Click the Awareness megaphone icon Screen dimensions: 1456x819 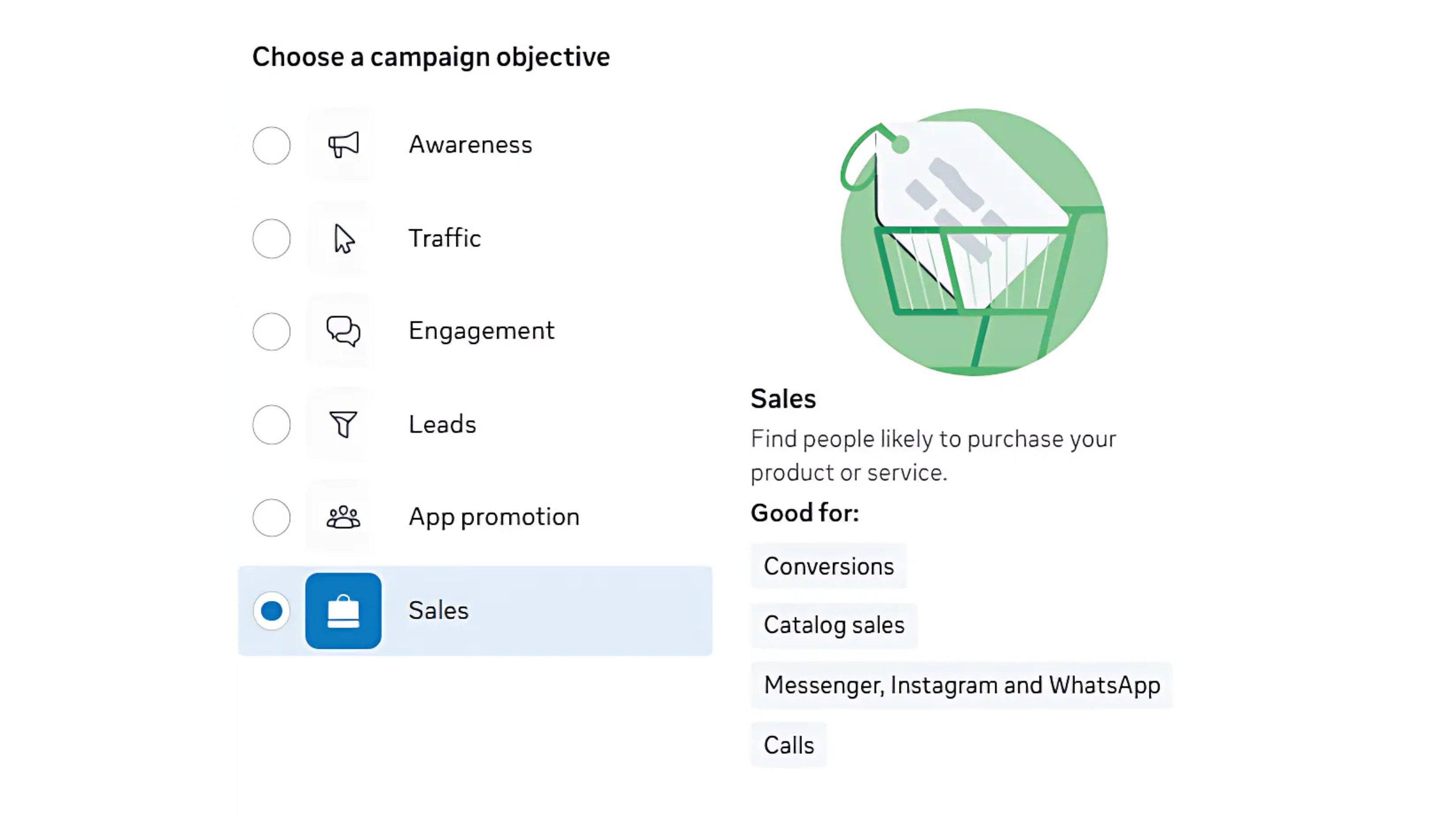[343, 145]
